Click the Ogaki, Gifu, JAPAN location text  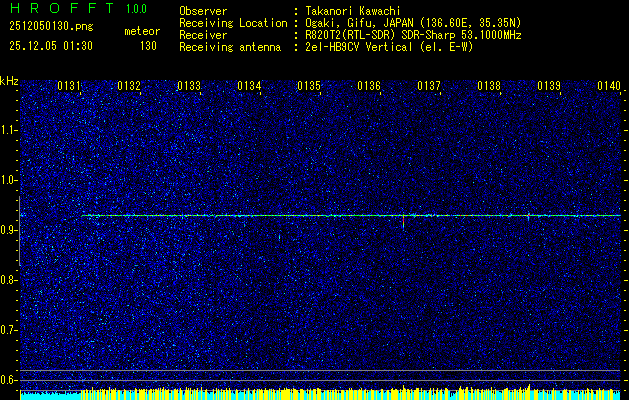[x=413, y=23]
